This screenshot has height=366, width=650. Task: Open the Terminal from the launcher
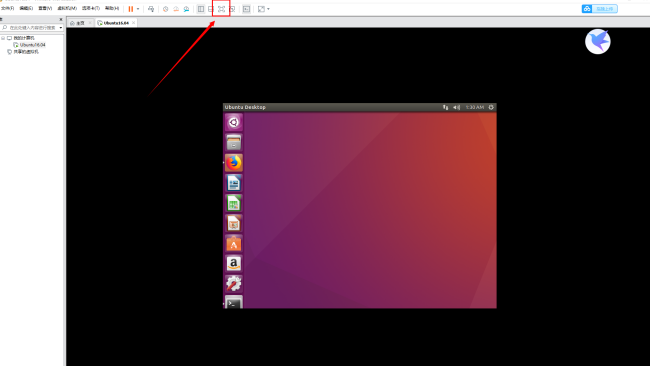(x=234, y=302)
